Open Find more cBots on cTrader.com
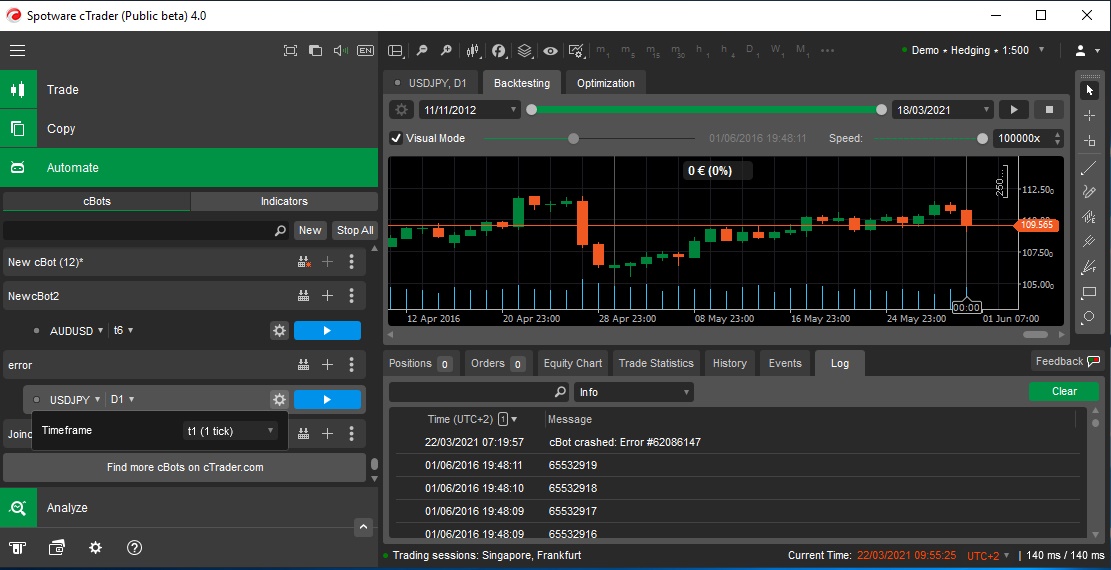Screen dimensions: 1111x570 coord(184,467)
